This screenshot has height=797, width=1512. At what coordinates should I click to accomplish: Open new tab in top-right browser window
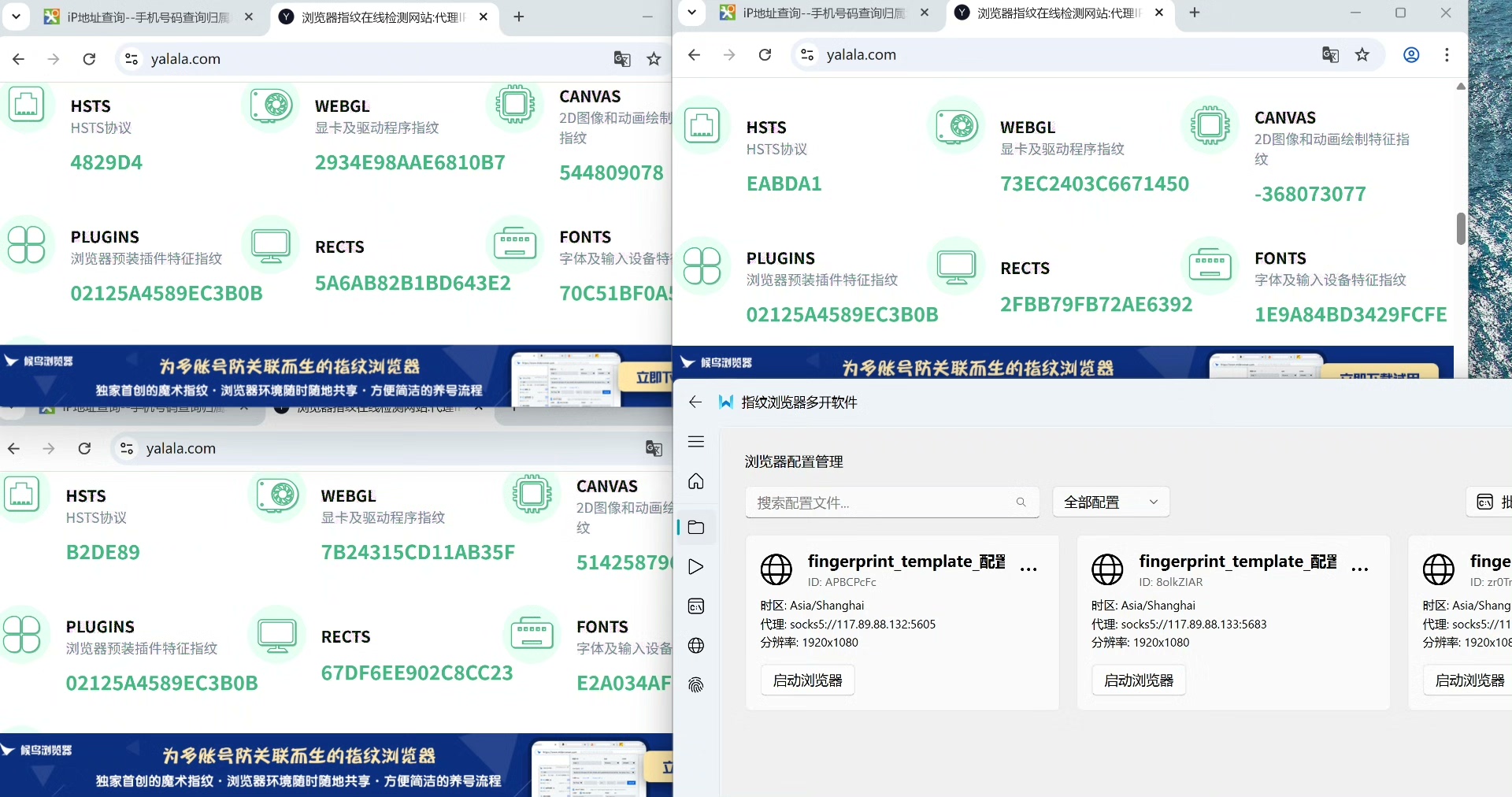pyautogui.click(x=1194, y=13)
